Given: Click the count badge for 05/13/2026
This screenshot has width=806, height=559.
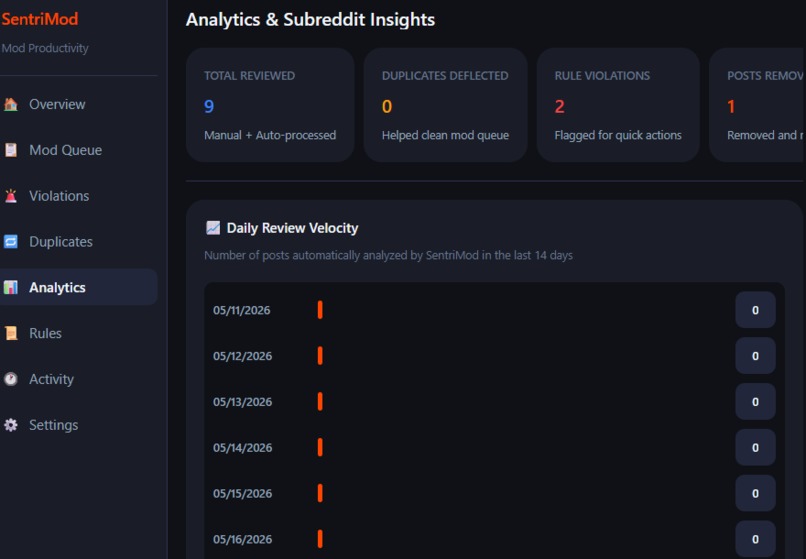Looking at the screenshot, I should (x=755, y=402).
